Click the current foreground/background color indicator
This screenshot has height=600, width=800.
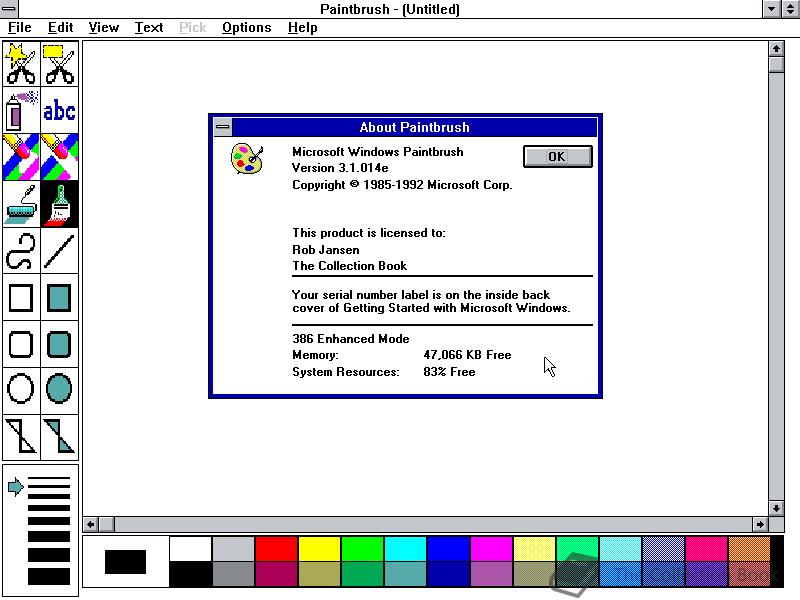(x=126, y=562)
